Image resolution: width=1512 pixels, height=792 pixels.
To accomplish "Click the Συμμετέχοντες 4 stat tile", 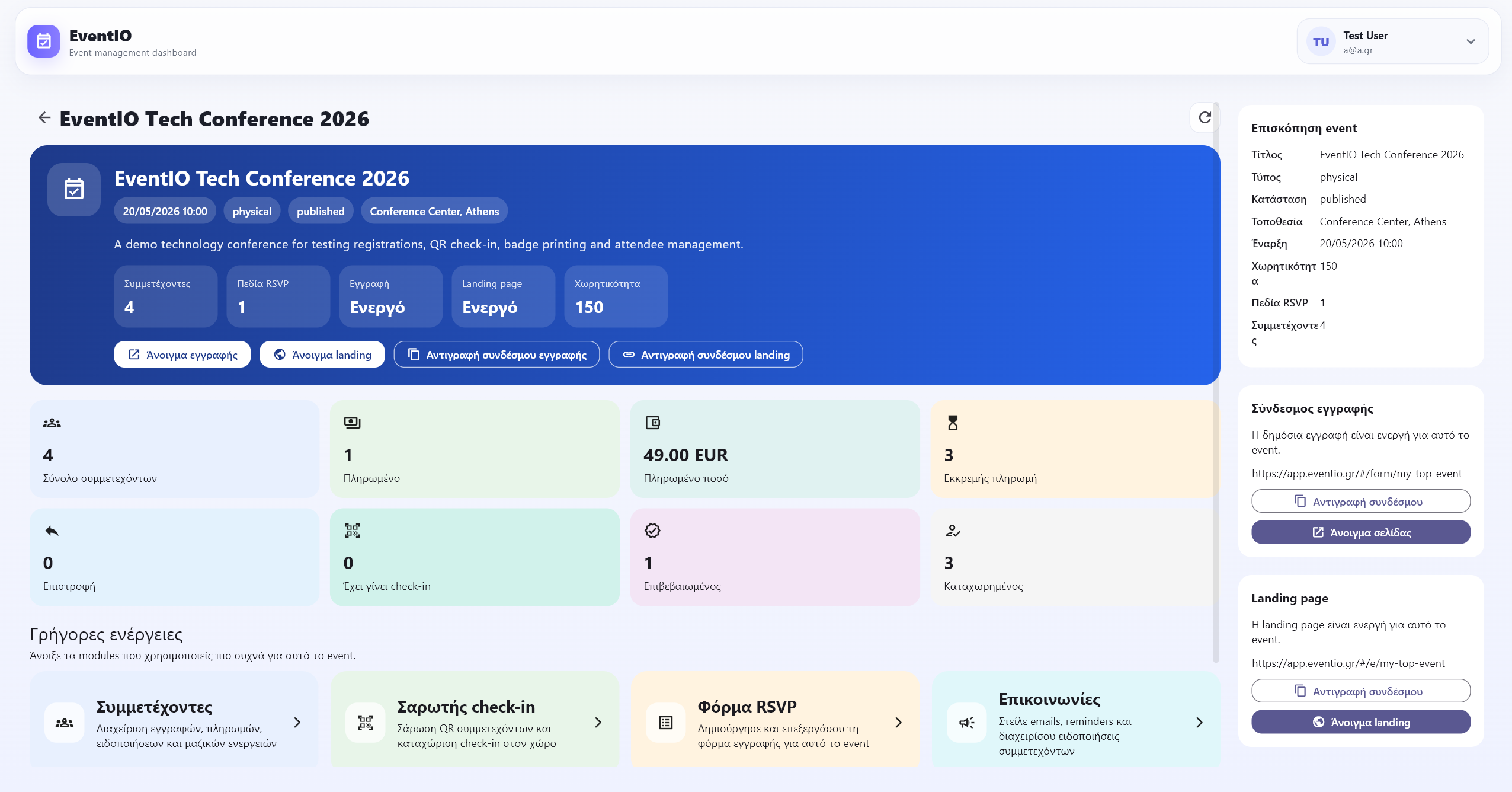I will tap(166, 296).
